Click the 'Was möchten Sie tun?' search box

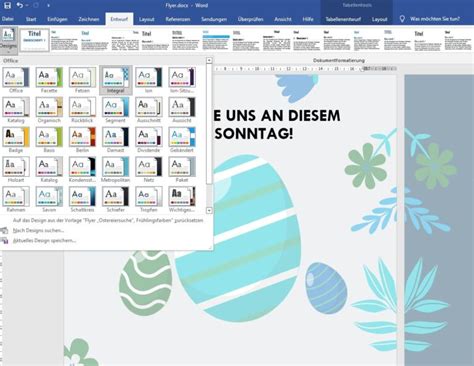tap(435, 19)
